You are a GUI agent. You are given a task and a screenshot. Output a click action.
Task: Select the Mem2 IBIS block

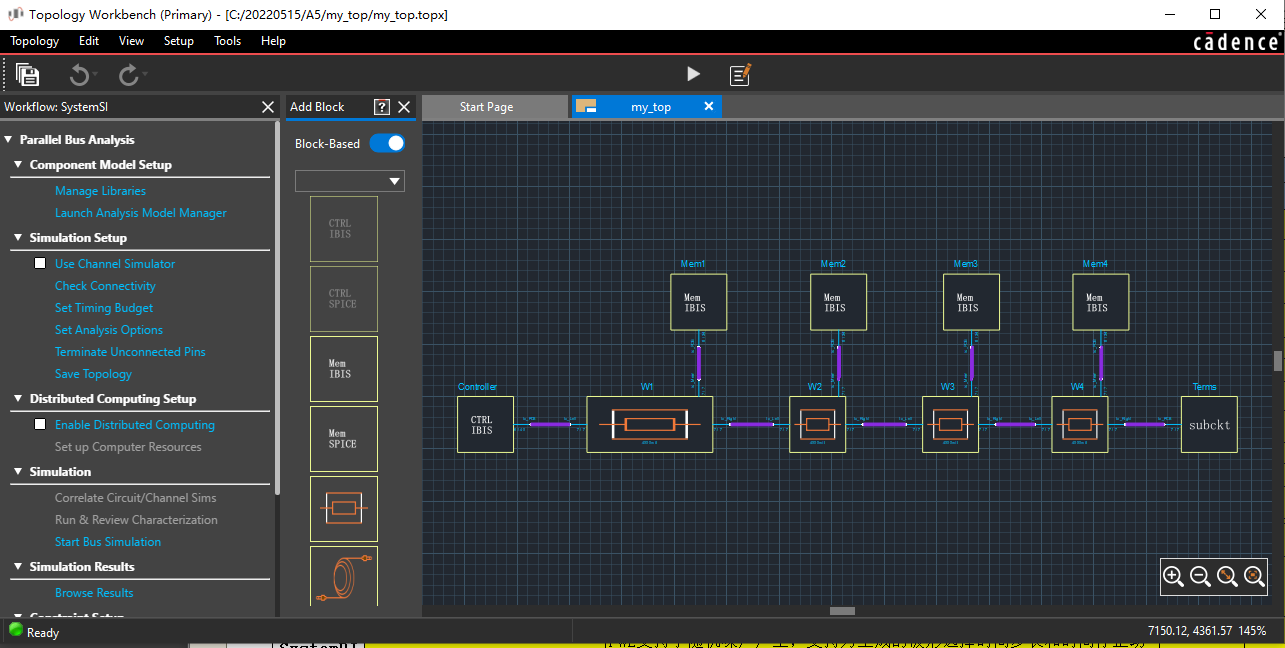coord(838,302)
